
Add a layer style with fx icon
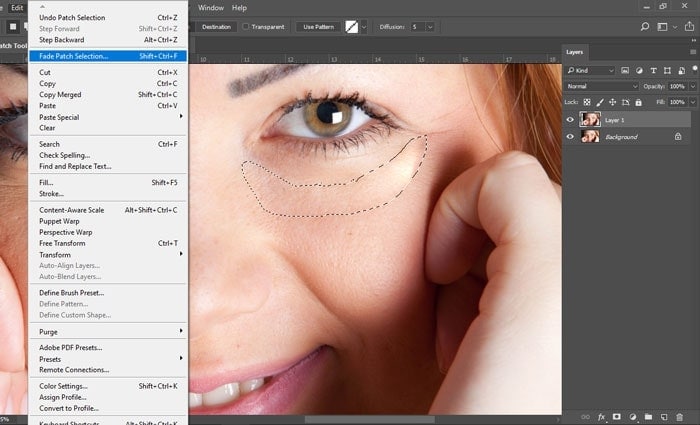click(x=601, y=417)
